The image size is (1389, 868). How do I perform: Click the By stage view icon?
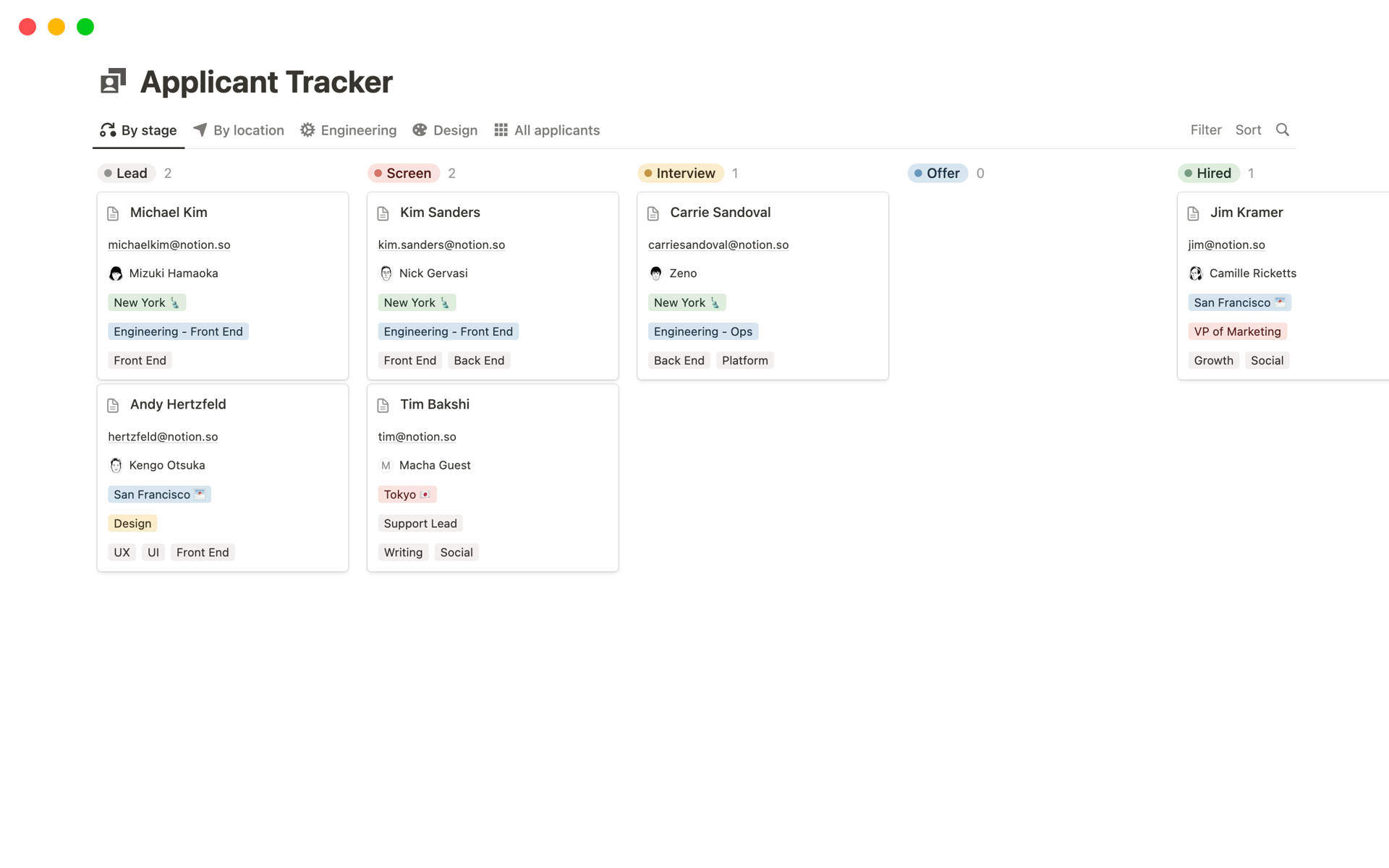point(107,130)
